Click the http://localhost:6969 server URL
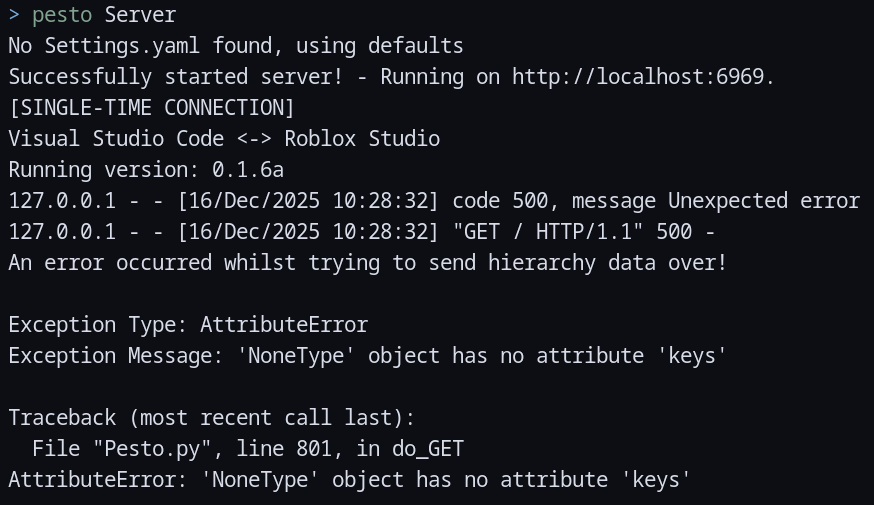This screenshot has height=505, width=874. 640,77
